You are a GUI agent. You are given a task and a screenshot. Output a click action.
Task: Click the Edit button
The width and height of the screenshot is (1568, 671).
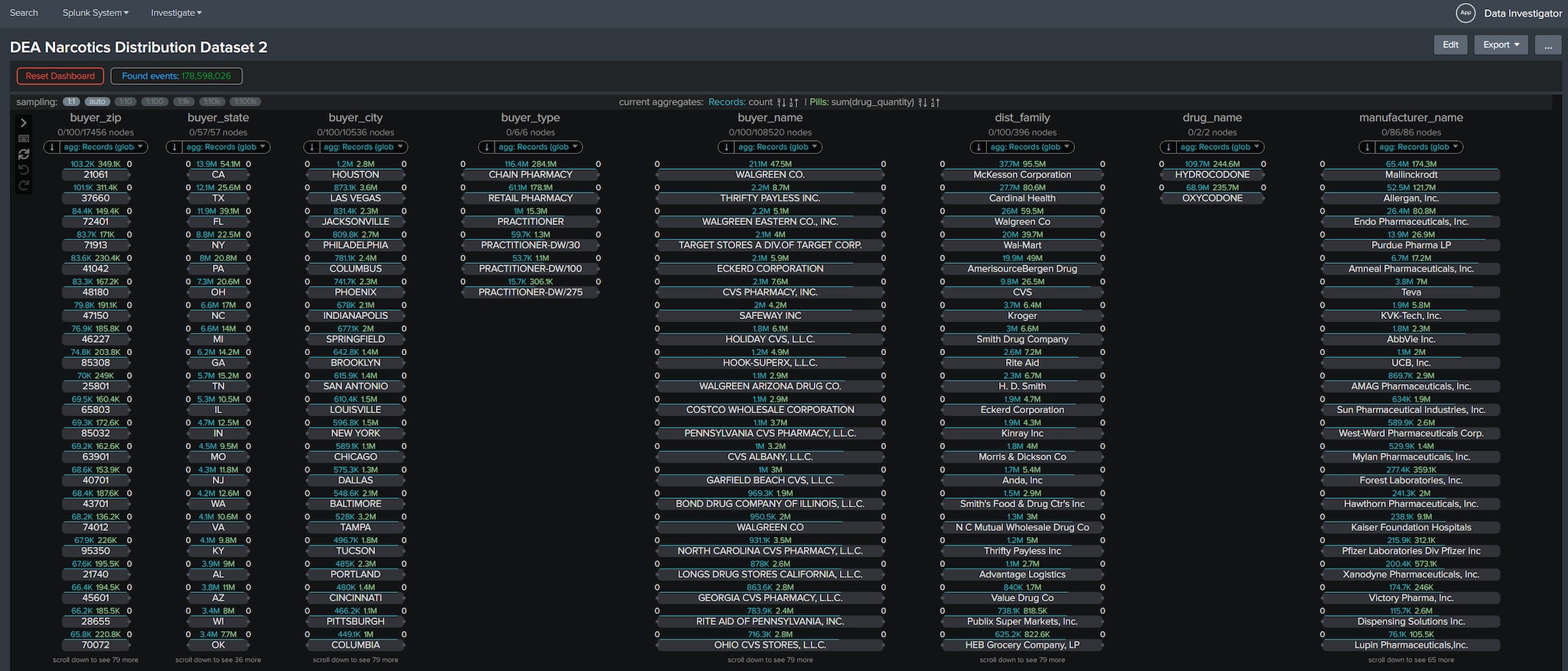[x=1451, y=45]
